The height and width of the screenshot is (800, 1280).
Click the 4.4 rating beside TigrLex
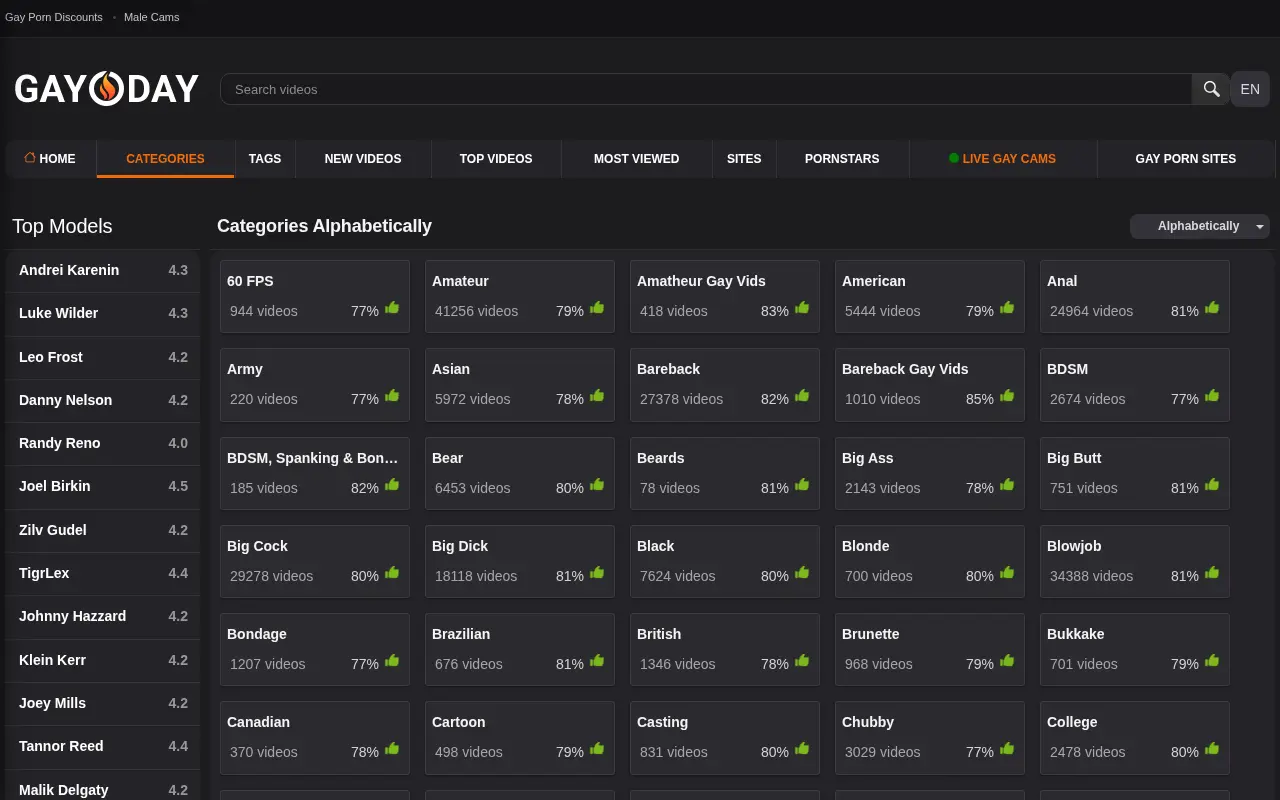pyautogui.click(x=178, y=573)
